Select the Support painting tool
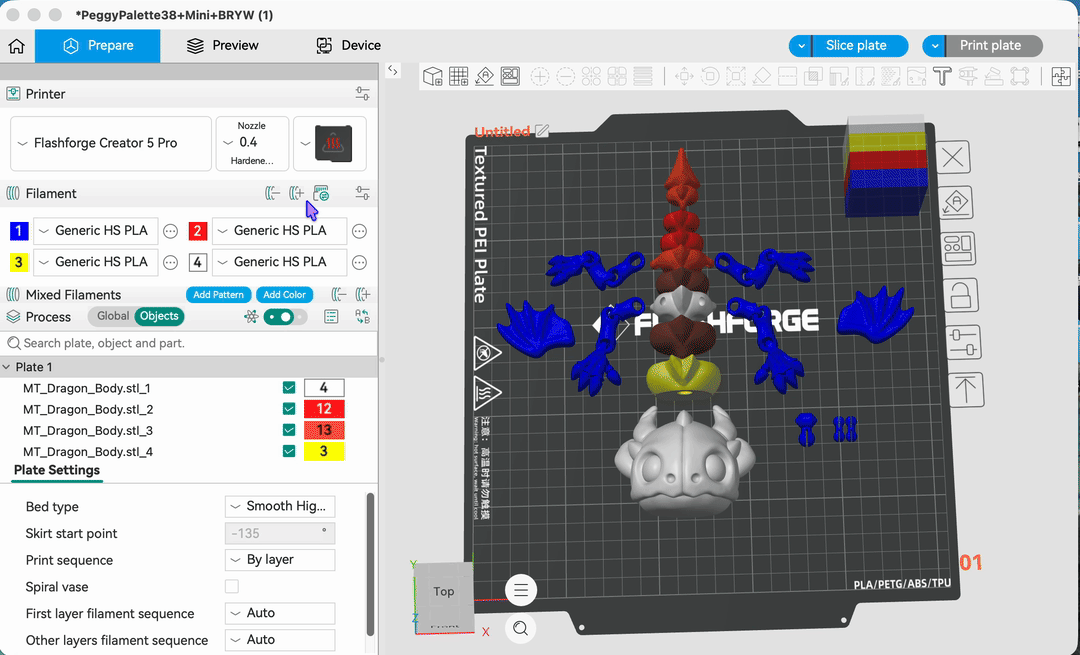 (x=839, y=76)
